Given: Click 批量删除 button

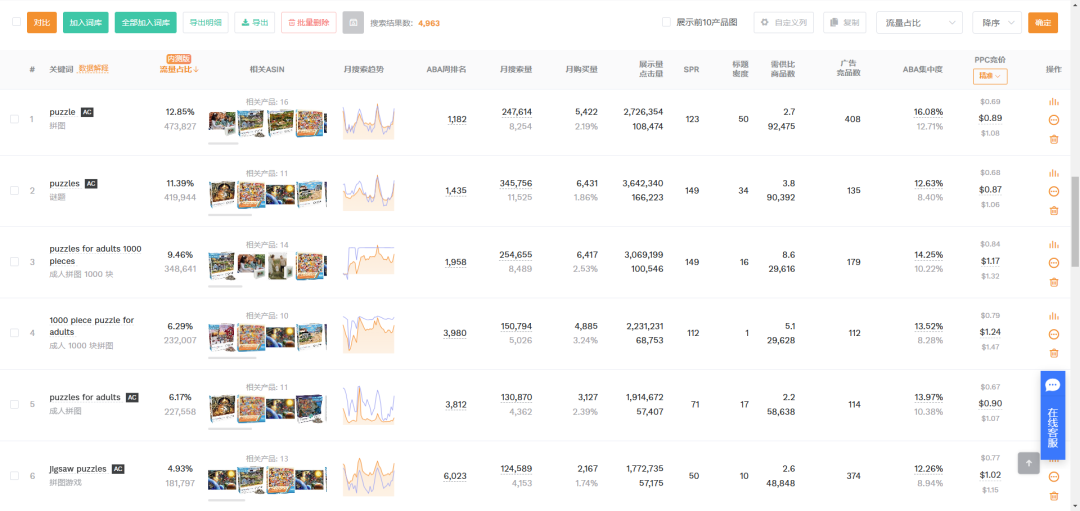Looking at the screenshot, I should (x=309, y=23).
